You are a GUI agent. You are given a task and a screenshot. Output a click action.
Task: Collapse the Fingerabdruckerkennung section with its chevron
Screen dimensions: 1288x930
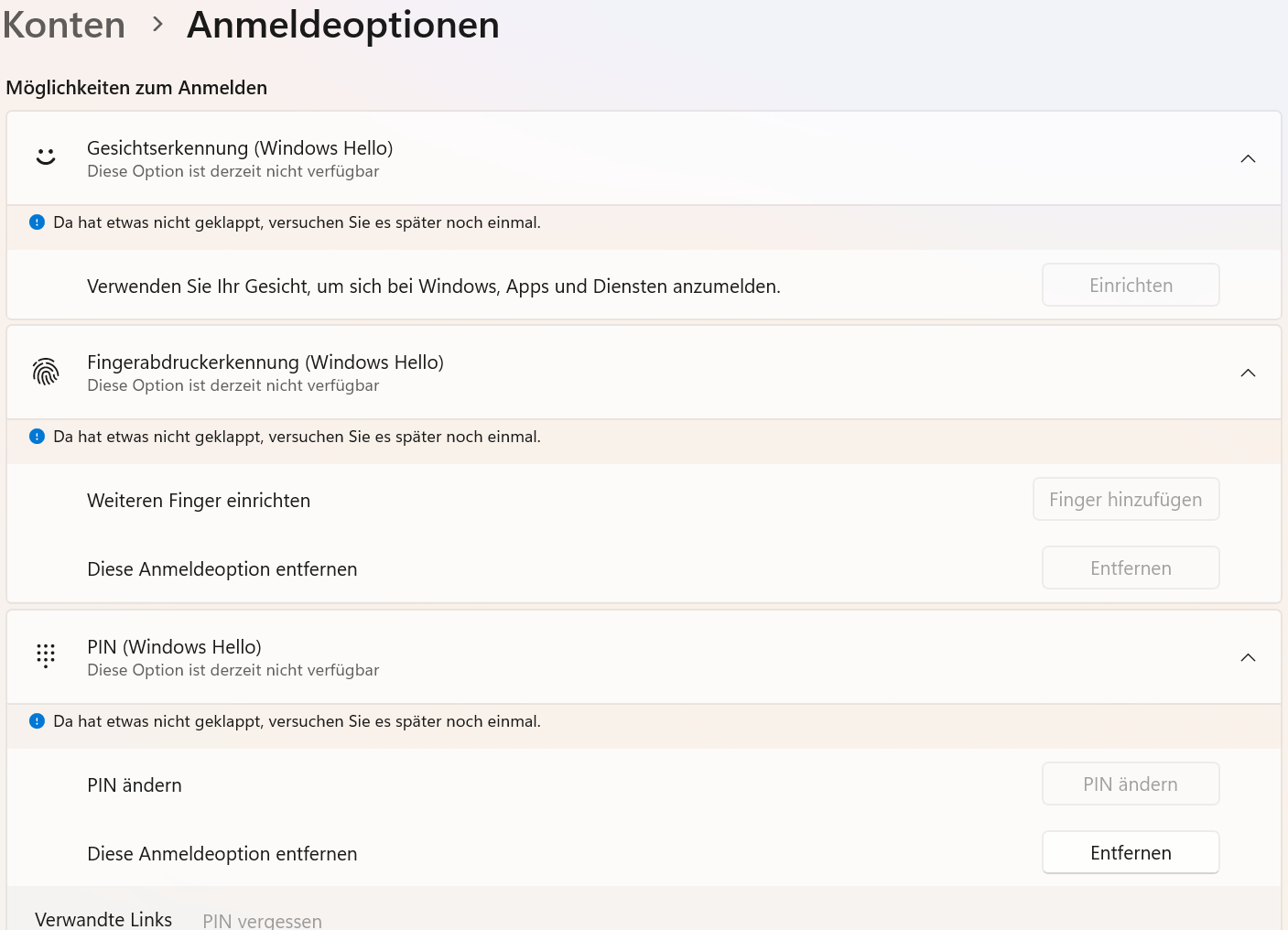pyautogui.click(x=1248, y=373)
